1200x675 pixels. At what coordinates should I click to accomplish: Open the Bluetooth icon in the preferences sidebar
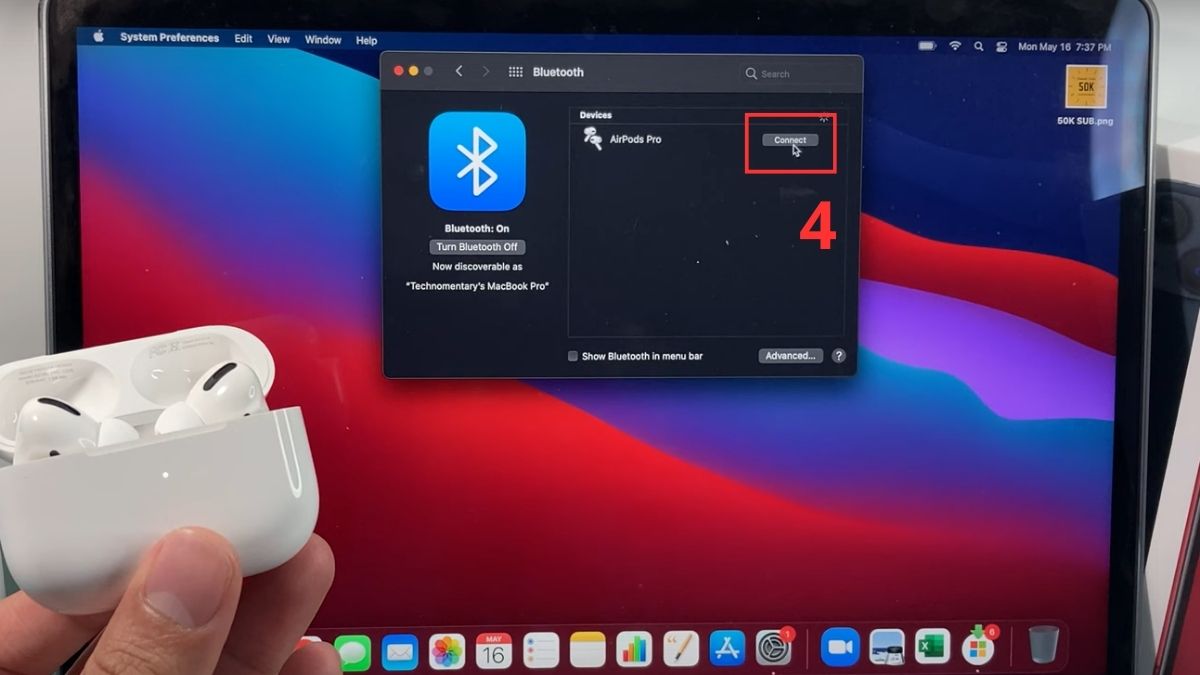pos(478,160)
